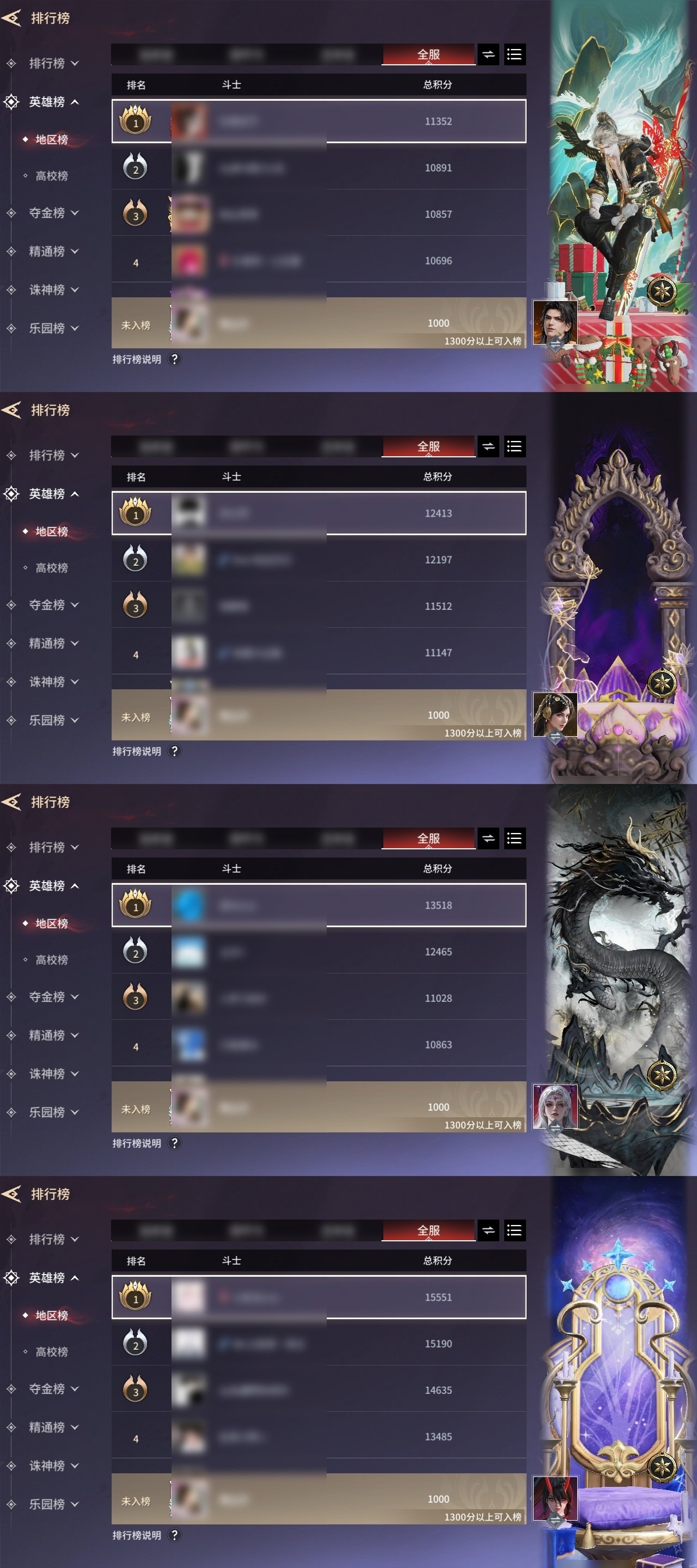The height and width of the screenshot is (1568, 697).
Task: Click gold emblem badge on Christmas-themed artwork
Action: (662, 290)
